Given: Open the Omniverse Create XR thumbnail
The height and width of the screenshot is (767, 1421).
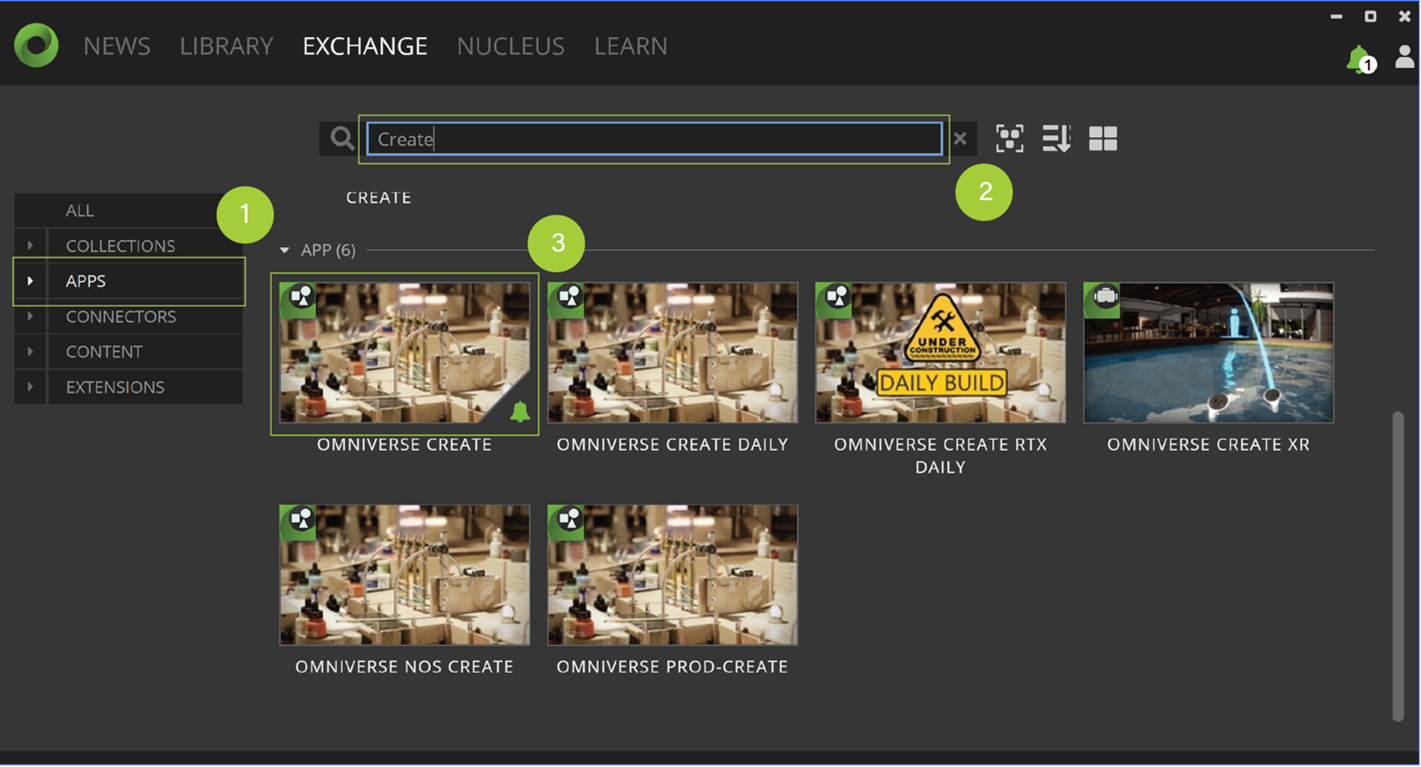Looking at the screenshot, I should [x=1209, y=352].
